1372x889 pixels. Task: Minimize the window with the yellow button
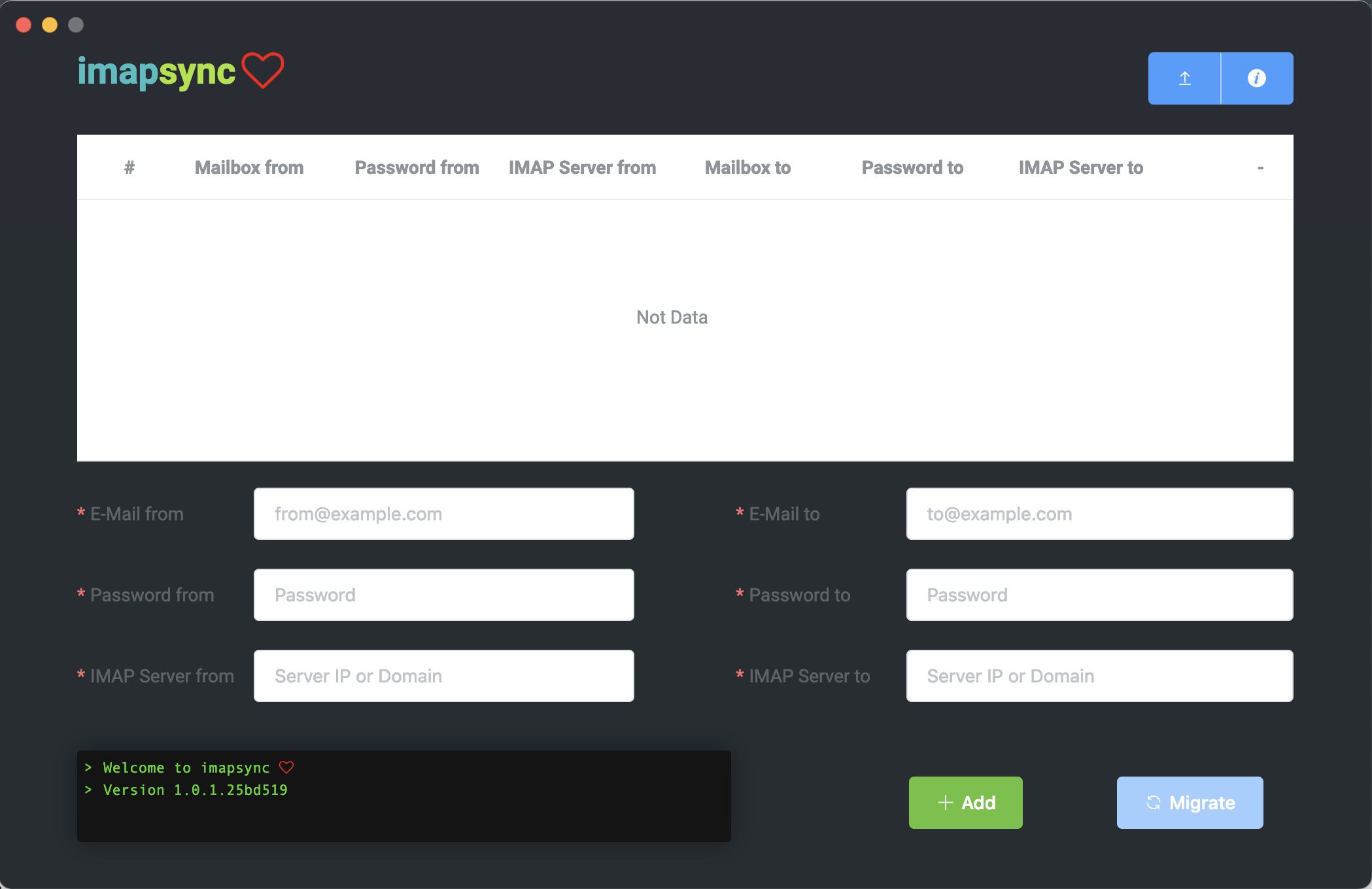click(x=50, y=25)
